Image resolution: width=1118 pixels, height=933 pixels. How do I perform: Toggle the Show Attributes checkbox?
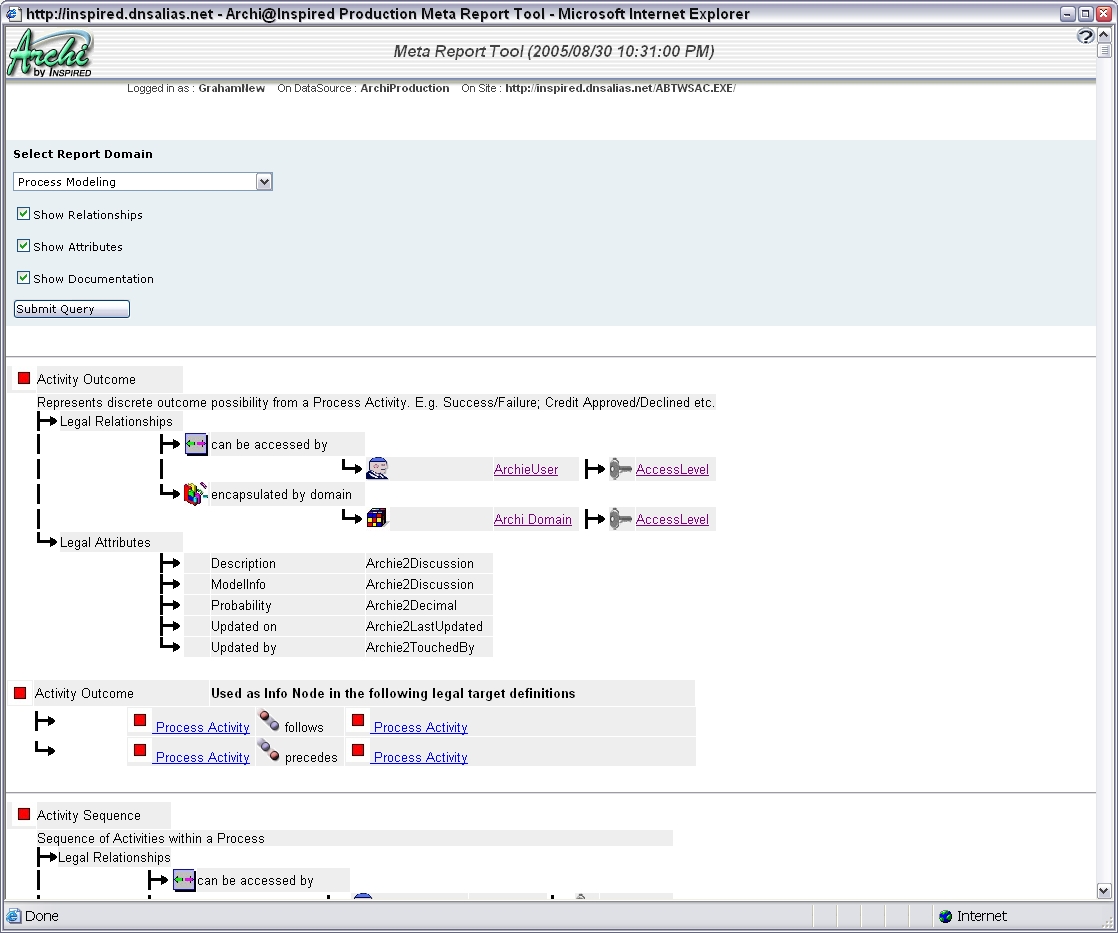pyautogui.click(x=24, y=246)
